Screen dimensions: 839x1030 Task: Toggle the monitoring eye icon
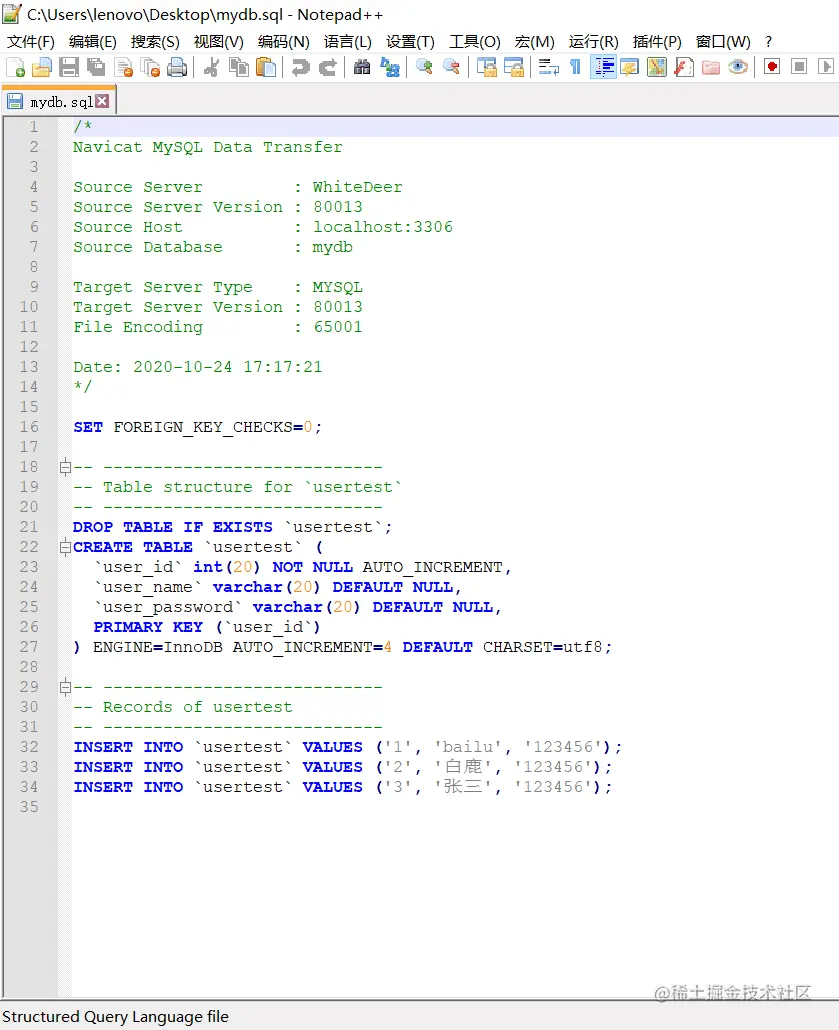tap(738, 67)
